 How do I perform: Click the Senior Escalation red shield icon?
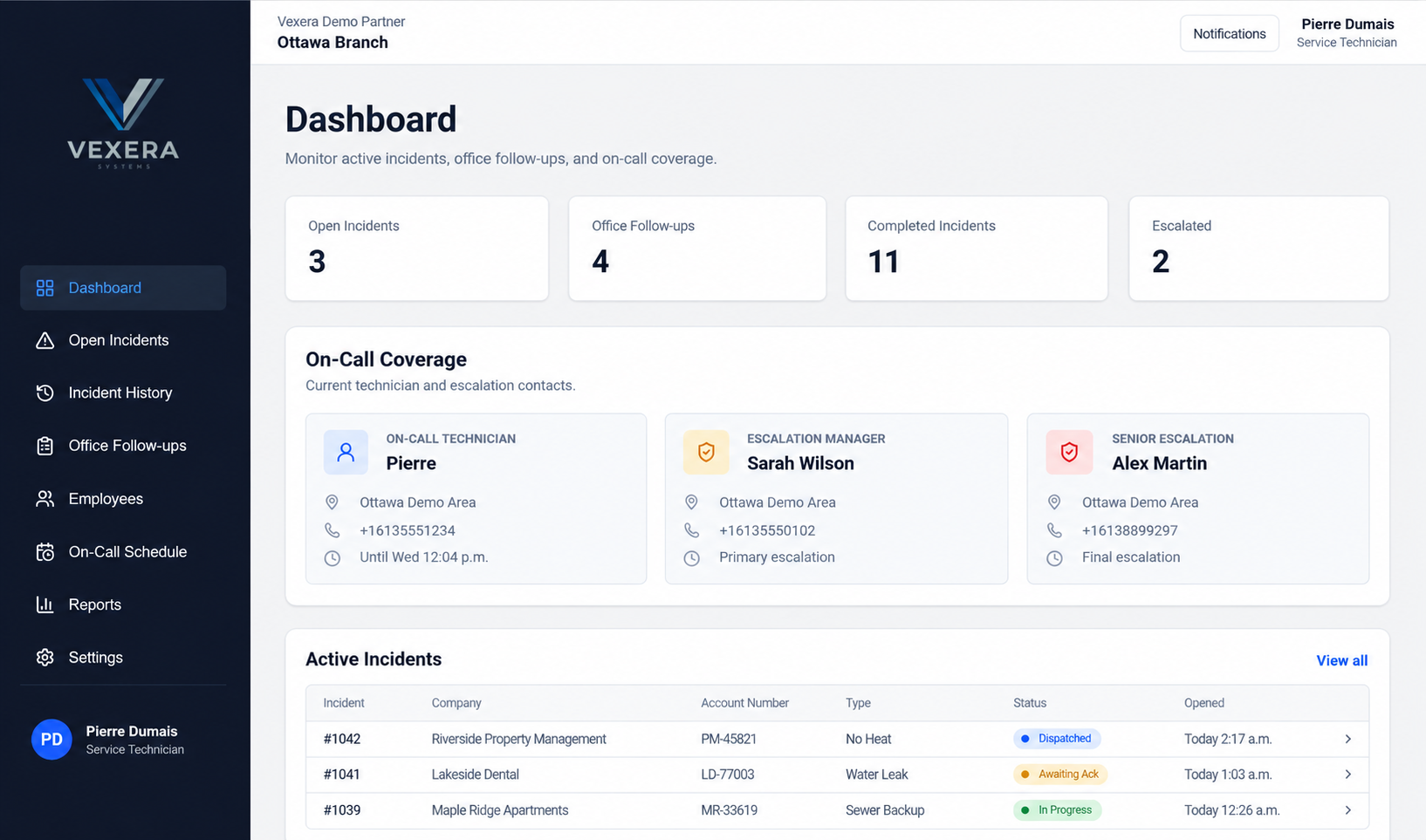tap(1069, 452)
